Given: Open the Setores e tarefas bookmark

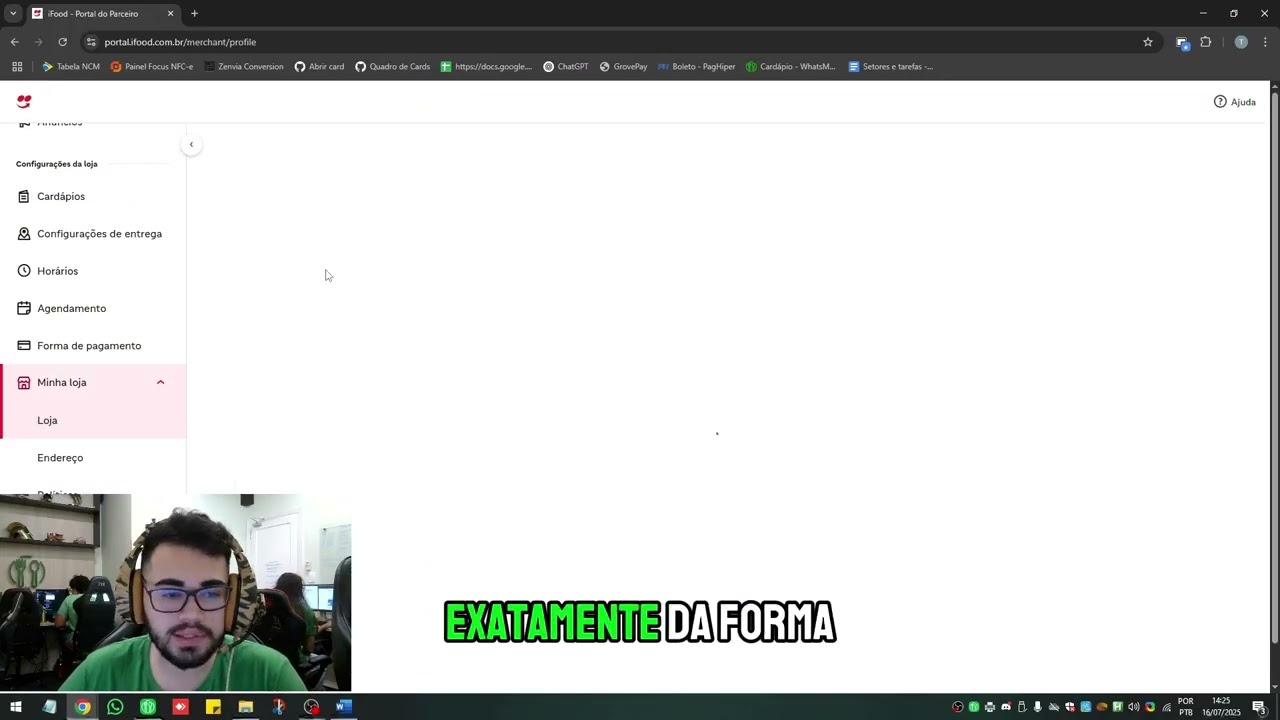Looking at the screenshot, I should 891,67.
